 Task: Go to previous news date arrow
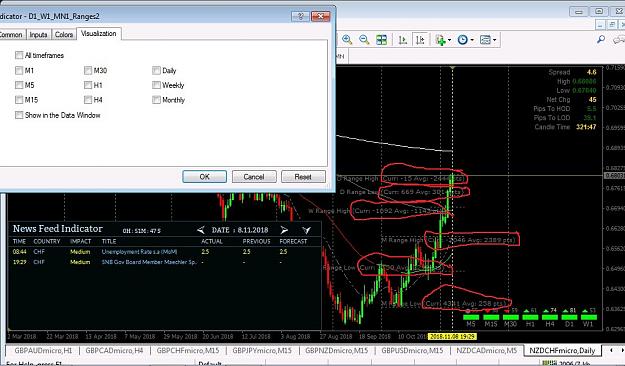tap(200, 230)
